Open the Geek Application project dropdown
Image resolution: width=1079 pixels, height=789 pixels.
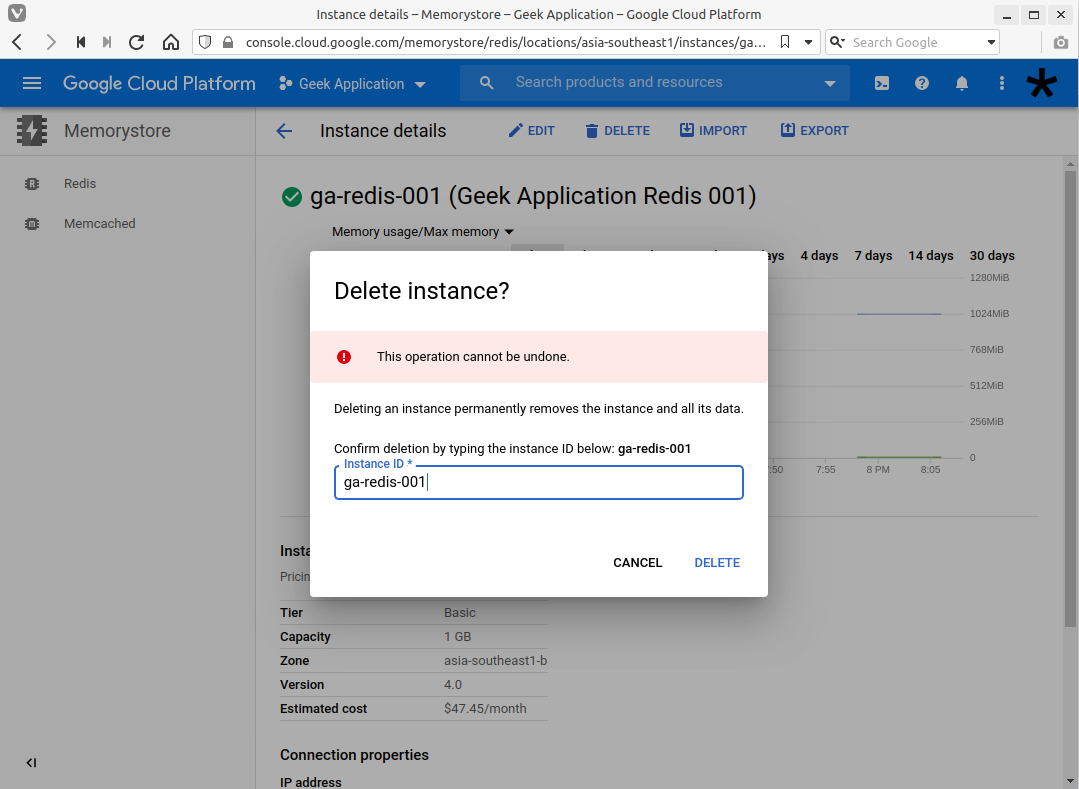point(352,83)
